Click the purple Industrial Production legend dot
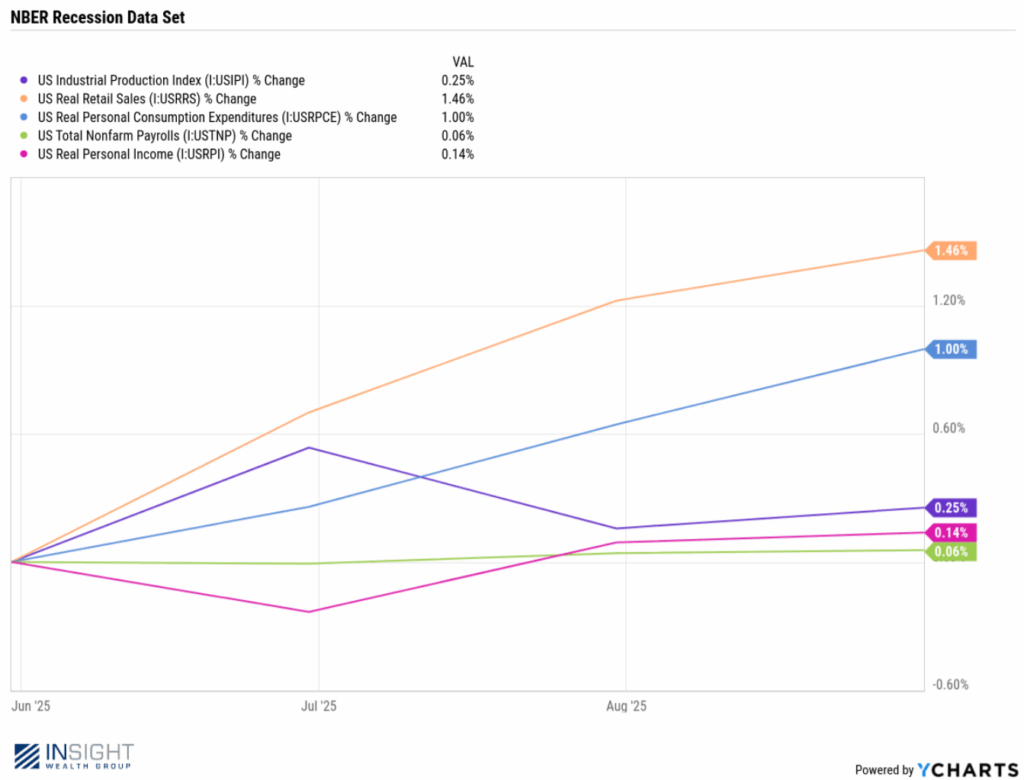Screen dimensions: 1024x780 (24, 81)
